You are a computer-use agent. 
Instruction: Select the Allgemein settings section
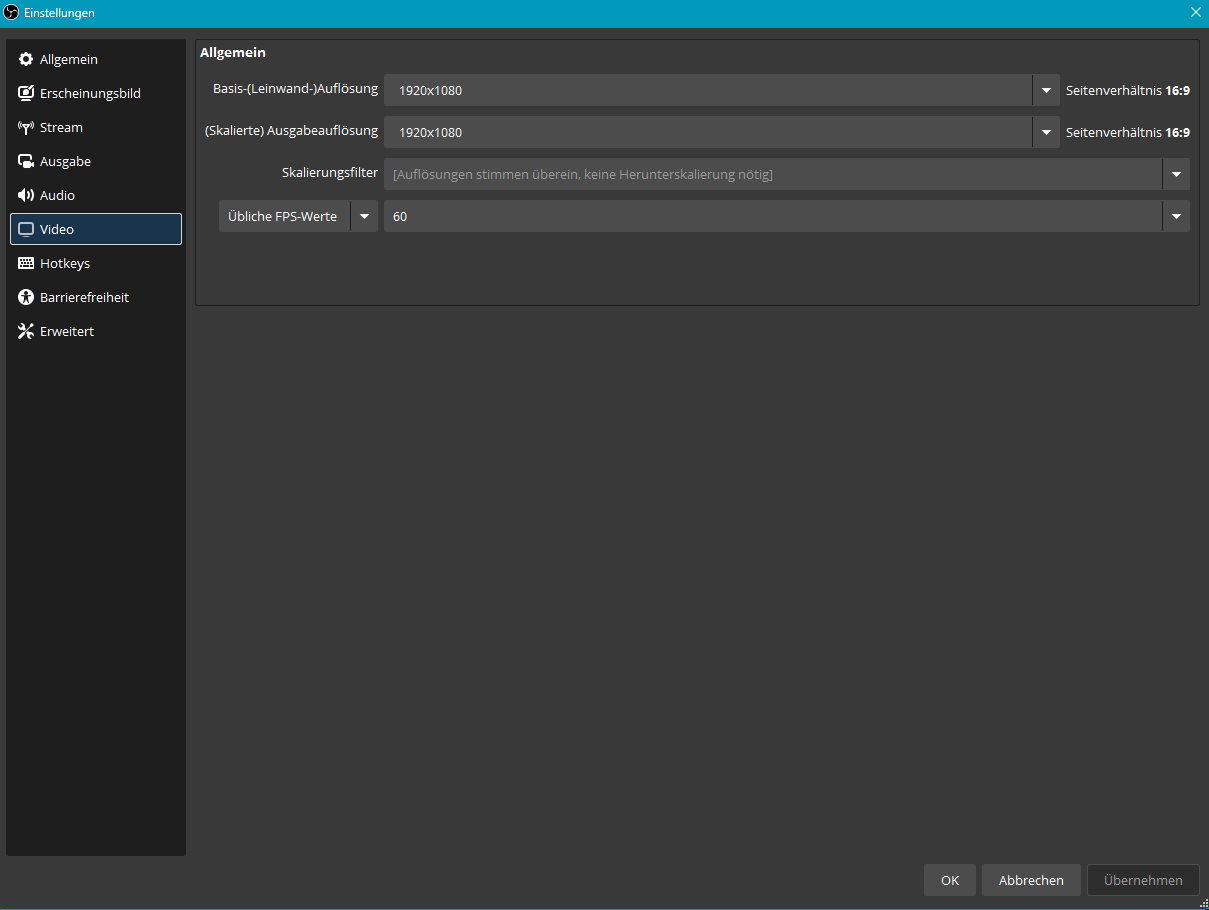point(69,58)
